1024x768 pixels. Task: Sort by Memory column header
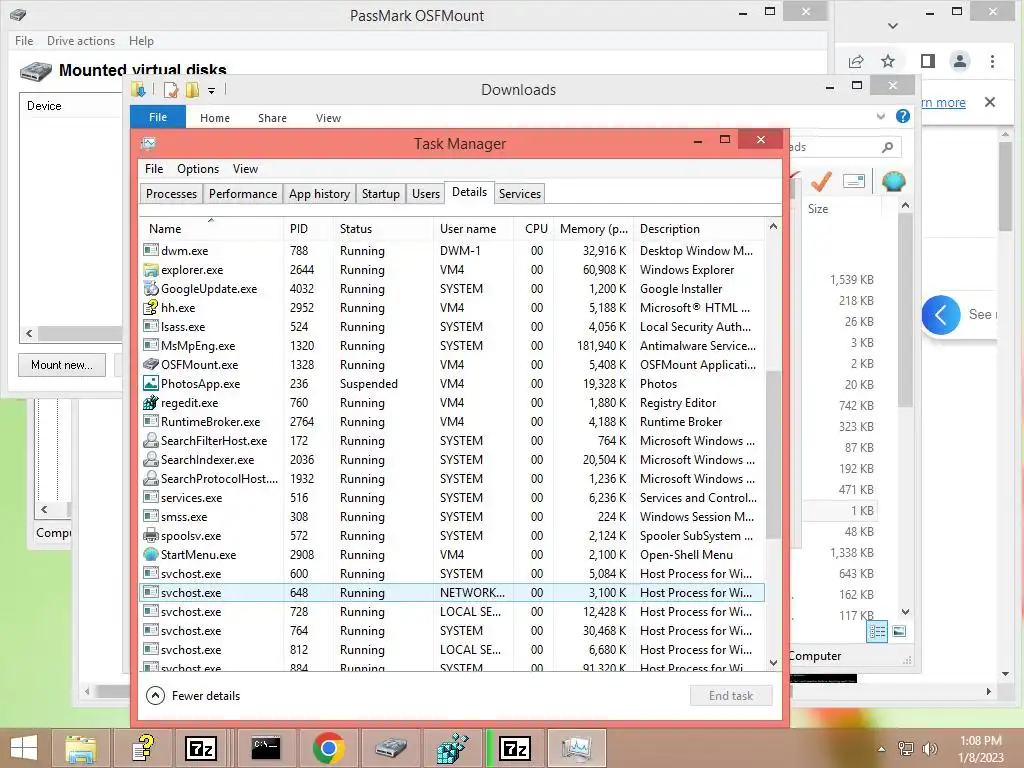click(594, 229)
